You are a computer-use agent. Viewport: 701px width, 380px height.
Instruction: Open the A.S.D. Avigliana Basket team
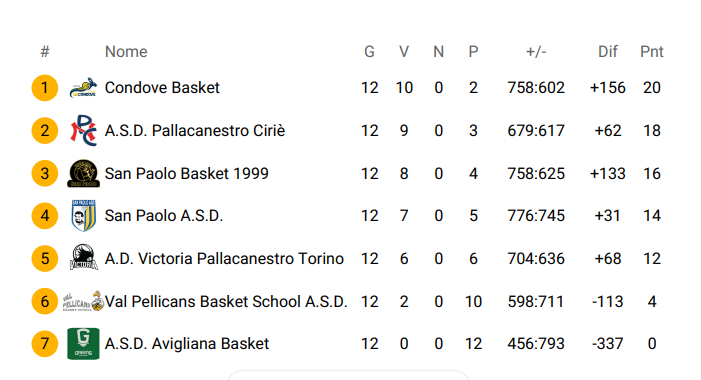tap(186, 343)
